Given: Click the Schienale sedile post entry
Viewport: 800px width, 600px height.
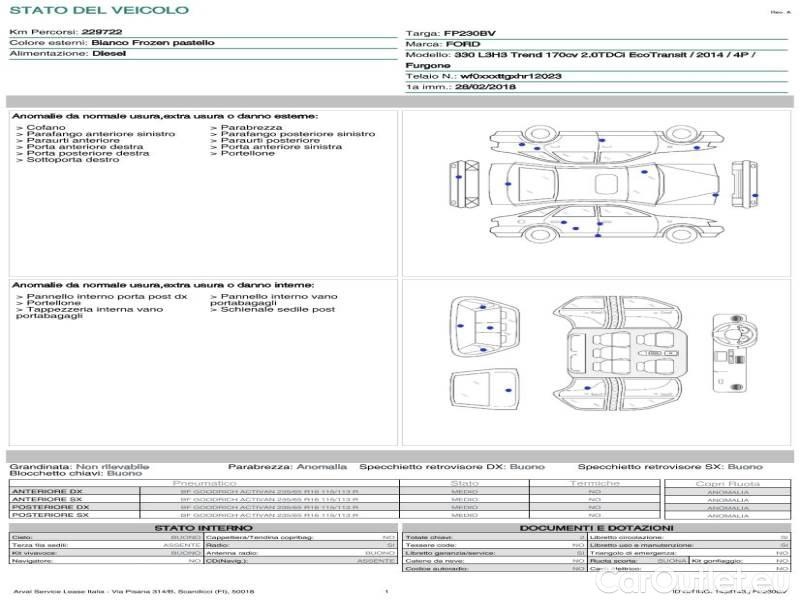Looking at the screenshot, I should [x=272, y=309].
